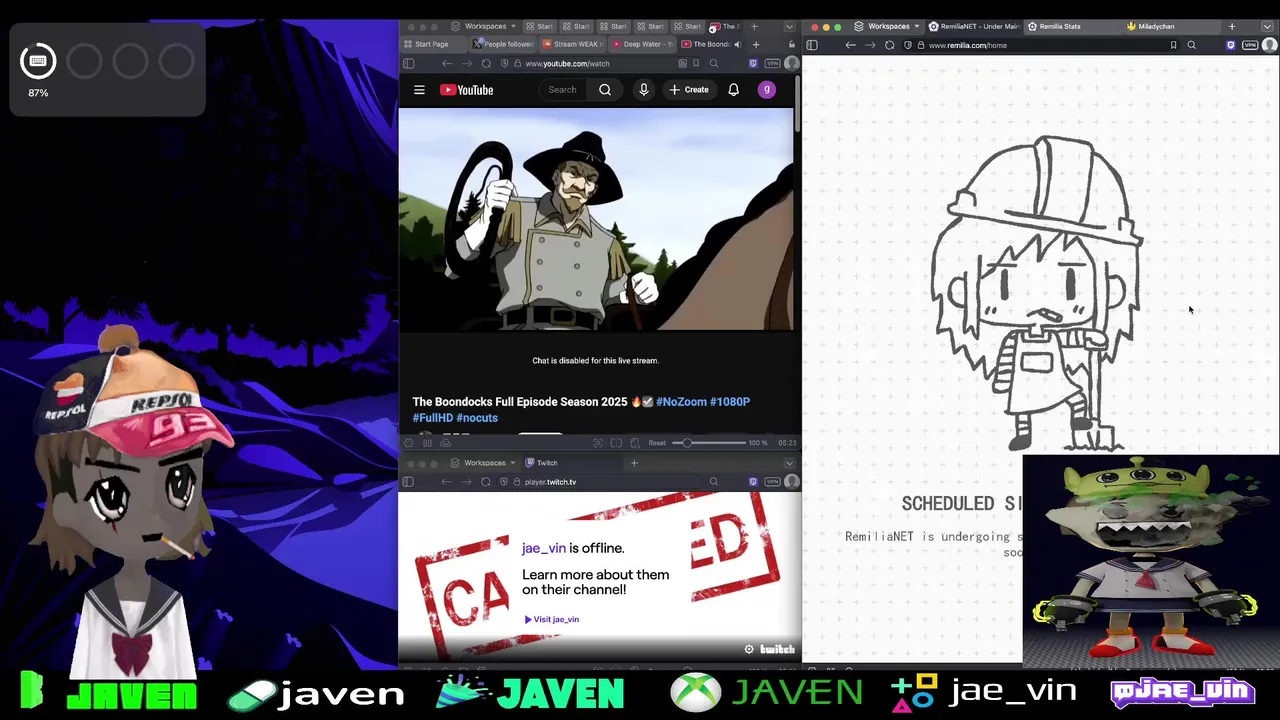Bookmark the remilia.com page
The width and height of the screenshot is (1280, 720).
(1173, 45)
